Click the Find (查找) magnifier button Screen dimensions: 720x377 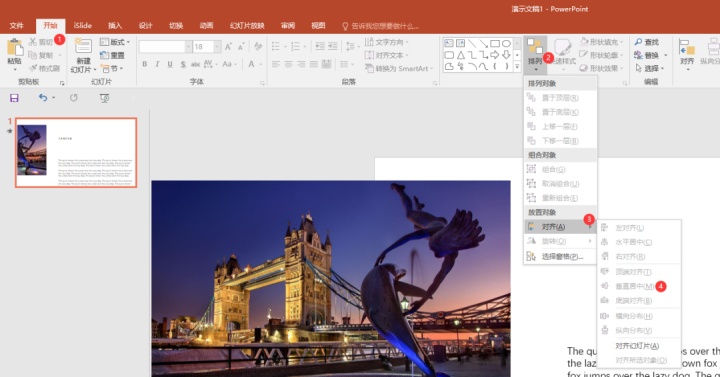click(647, 42)
